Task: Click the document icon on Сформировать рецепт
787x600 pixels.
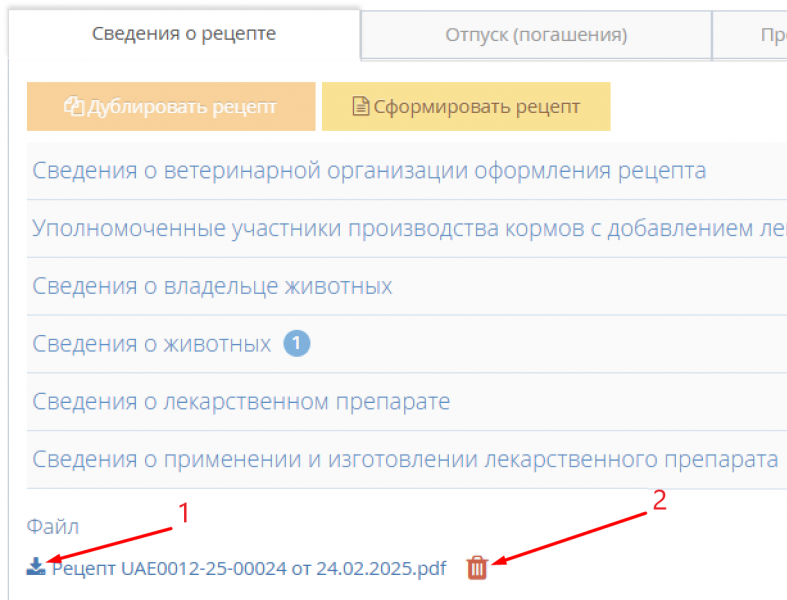Action: tap(361, 107)
